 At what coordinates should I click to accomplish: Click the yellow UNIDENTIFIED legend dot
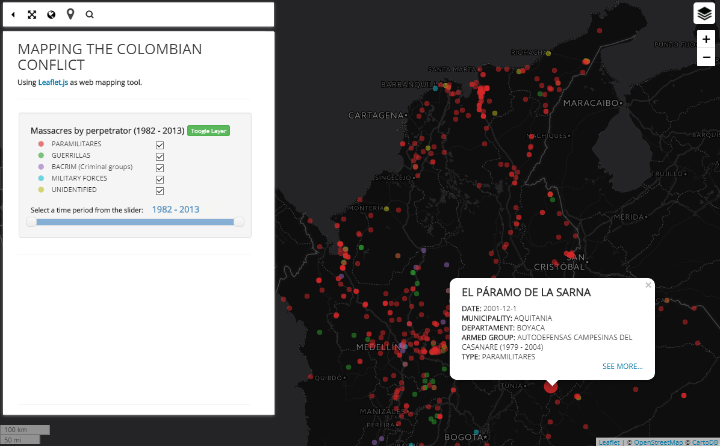[x=41, y=190]
